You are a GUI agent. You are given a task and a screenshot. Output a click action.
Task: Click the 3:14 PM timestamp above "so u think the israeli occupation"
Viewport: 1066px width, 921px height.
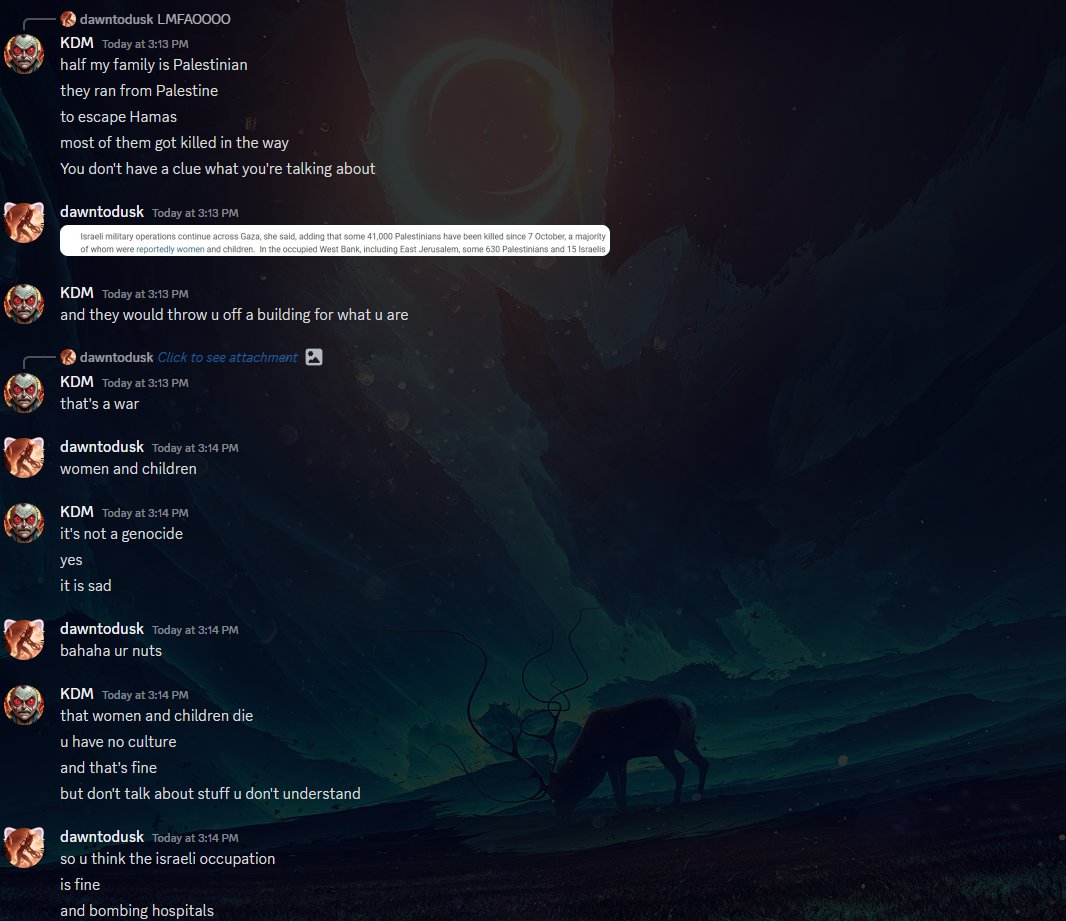195,838
